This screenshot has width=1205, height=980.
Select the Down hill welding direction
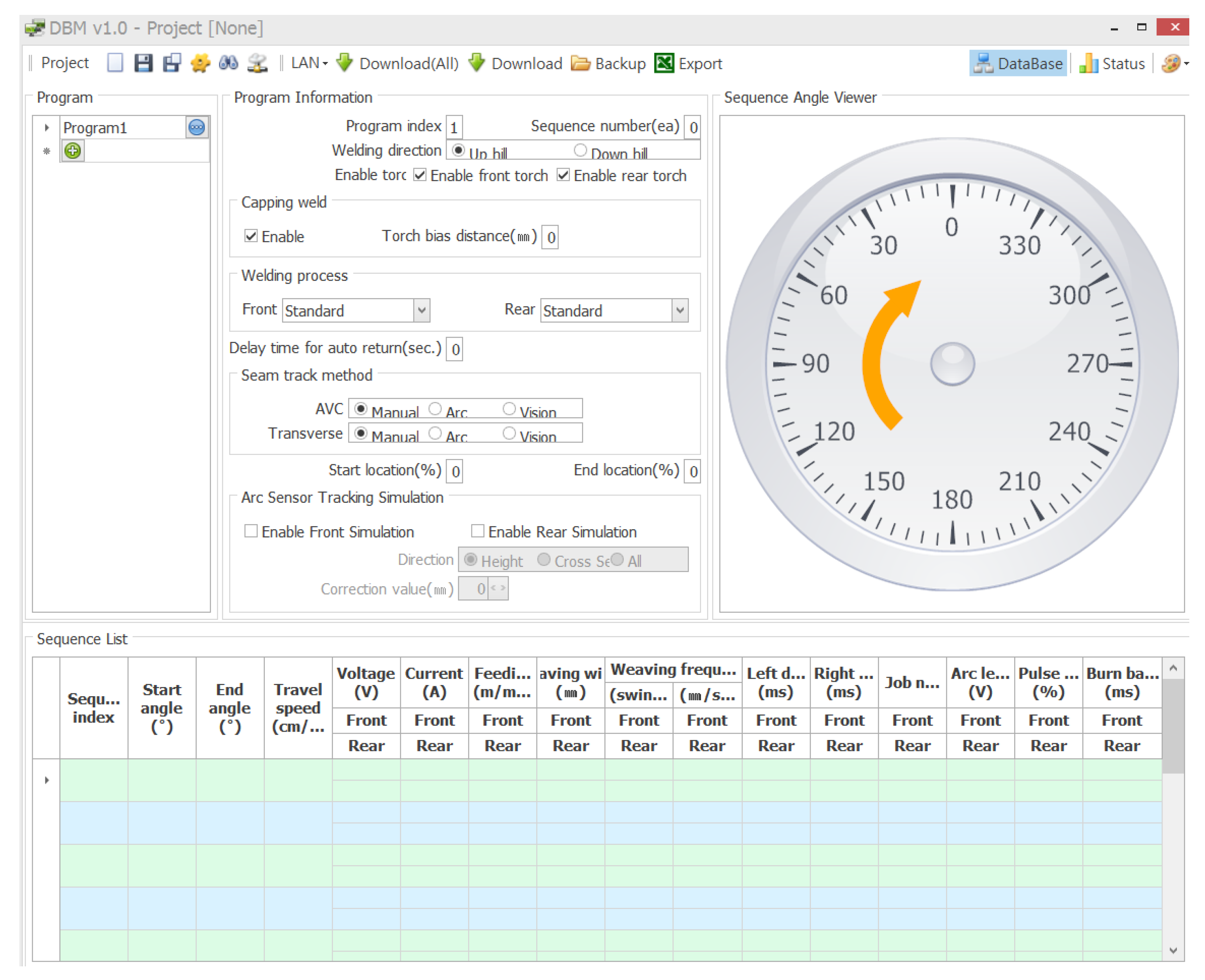pyautogui.click(x=580, y=151)
